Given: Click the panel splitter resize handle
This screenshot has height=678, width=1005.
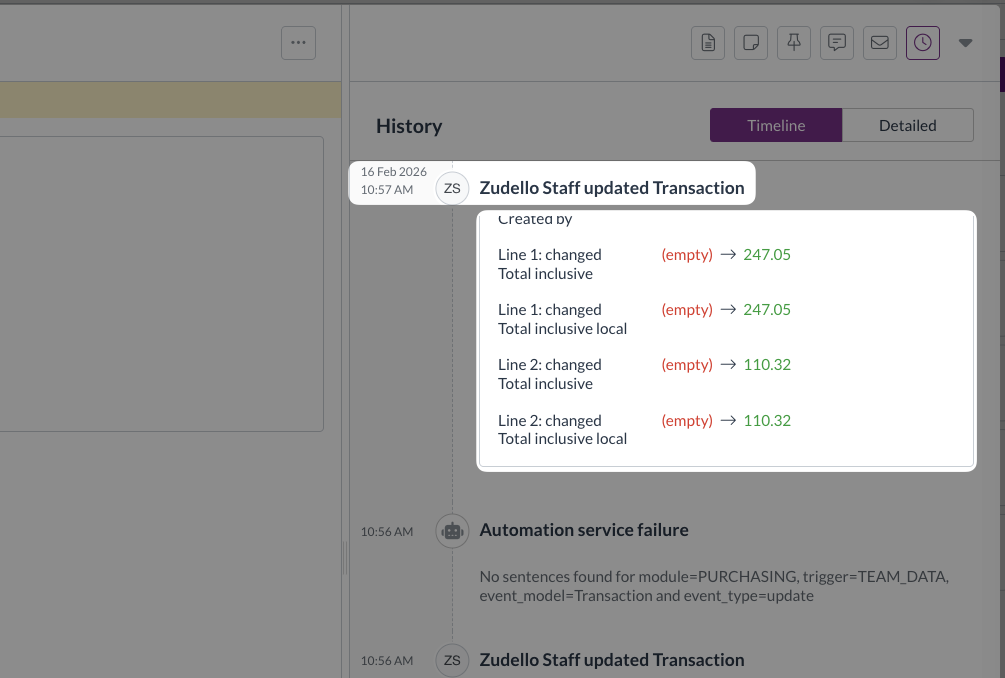Looking at the screenshot, I should click(x=345, y=558).
